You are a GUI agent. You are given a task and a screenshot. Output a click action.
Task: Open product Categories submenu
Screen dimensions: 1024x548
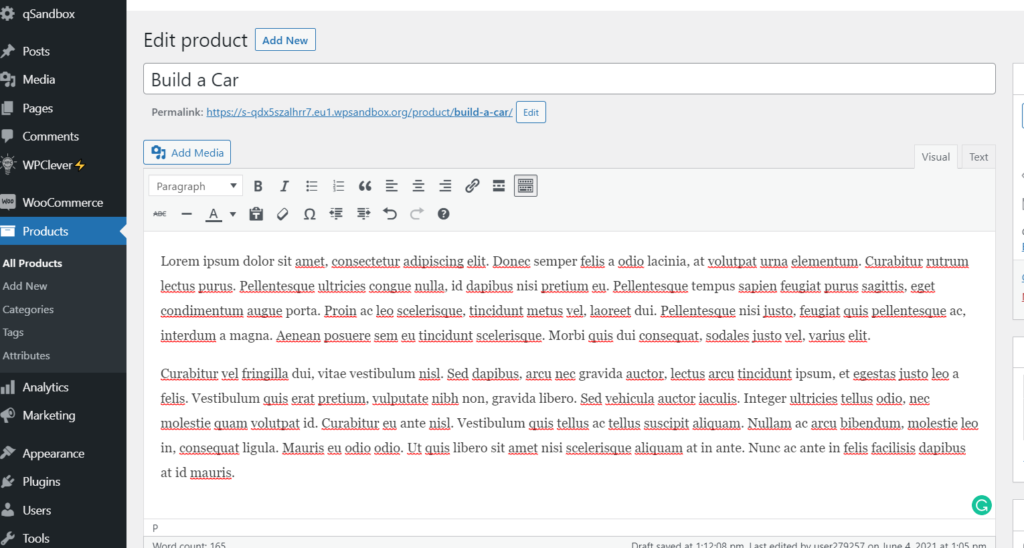click(28, 310)
